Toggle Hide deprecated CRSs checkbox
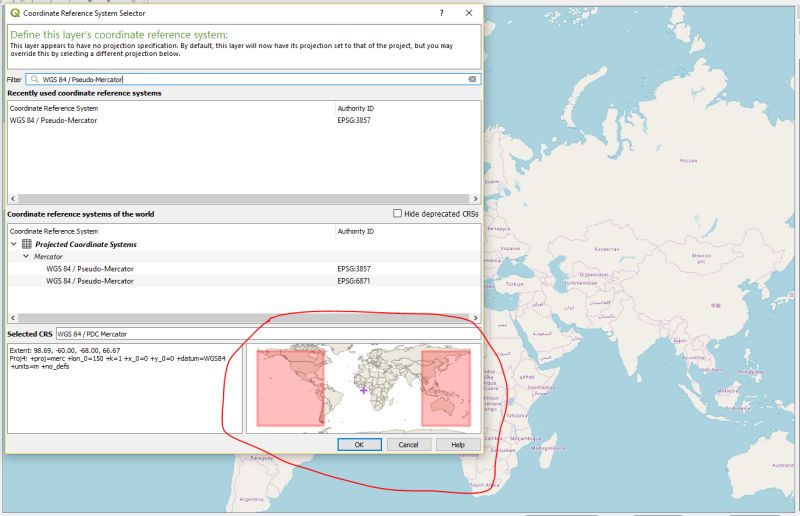 (397, 213)
